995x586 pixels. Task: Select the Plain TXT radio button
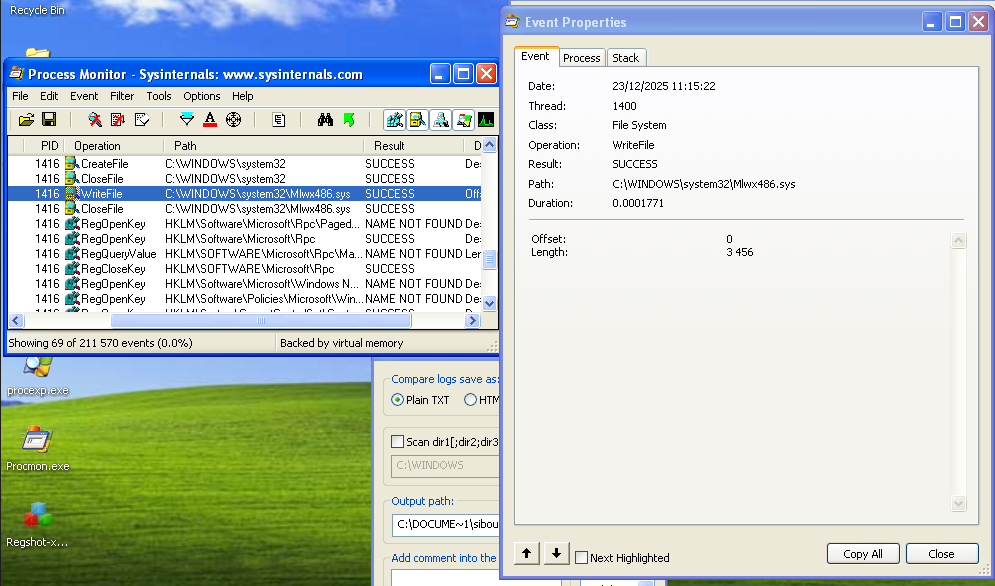tap(397, 400)
